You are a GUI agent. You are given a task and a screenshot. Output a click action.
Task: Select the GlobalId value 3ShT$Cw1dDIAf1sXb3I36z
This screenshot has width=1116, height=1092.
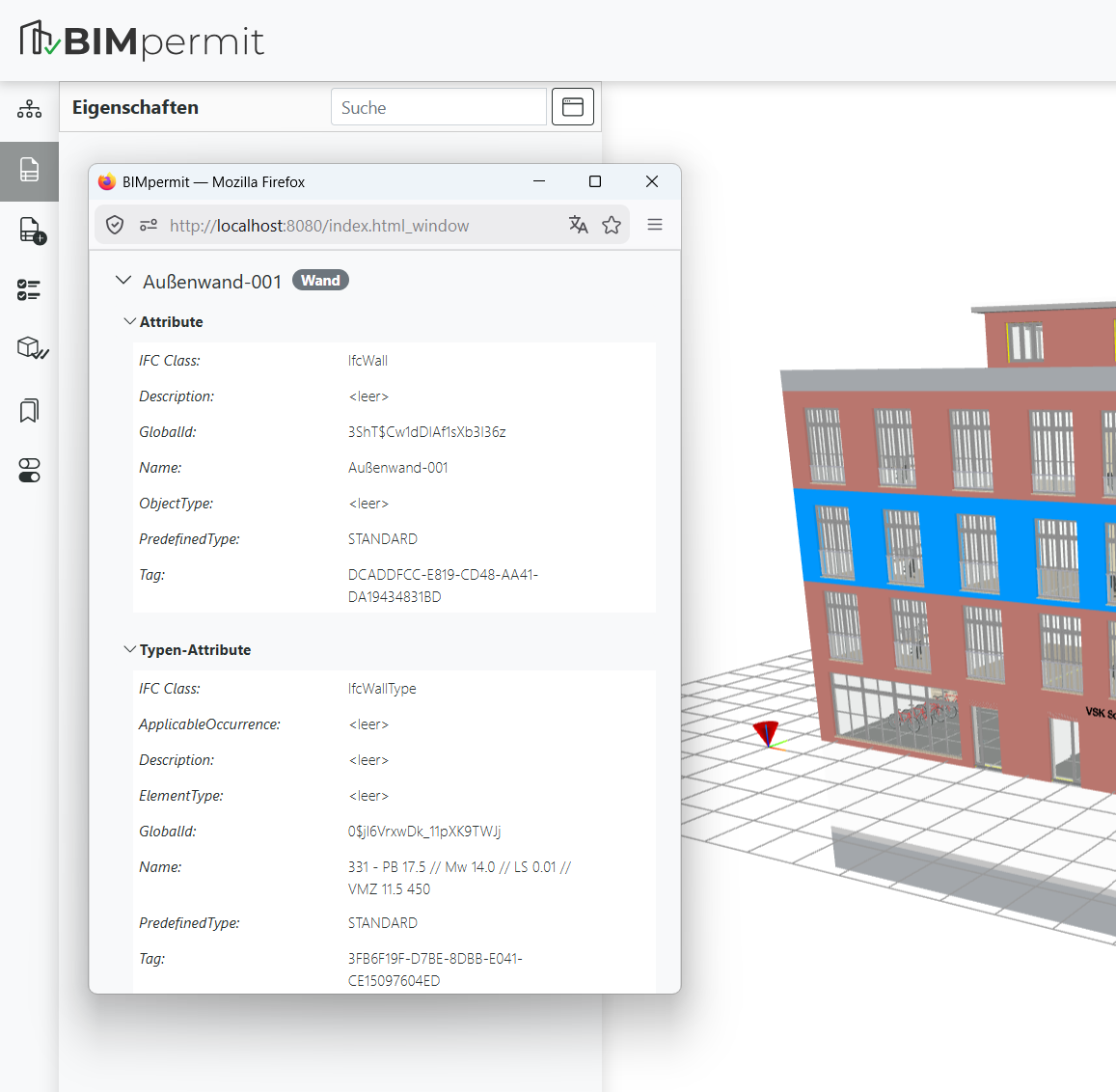pos(427,432)
